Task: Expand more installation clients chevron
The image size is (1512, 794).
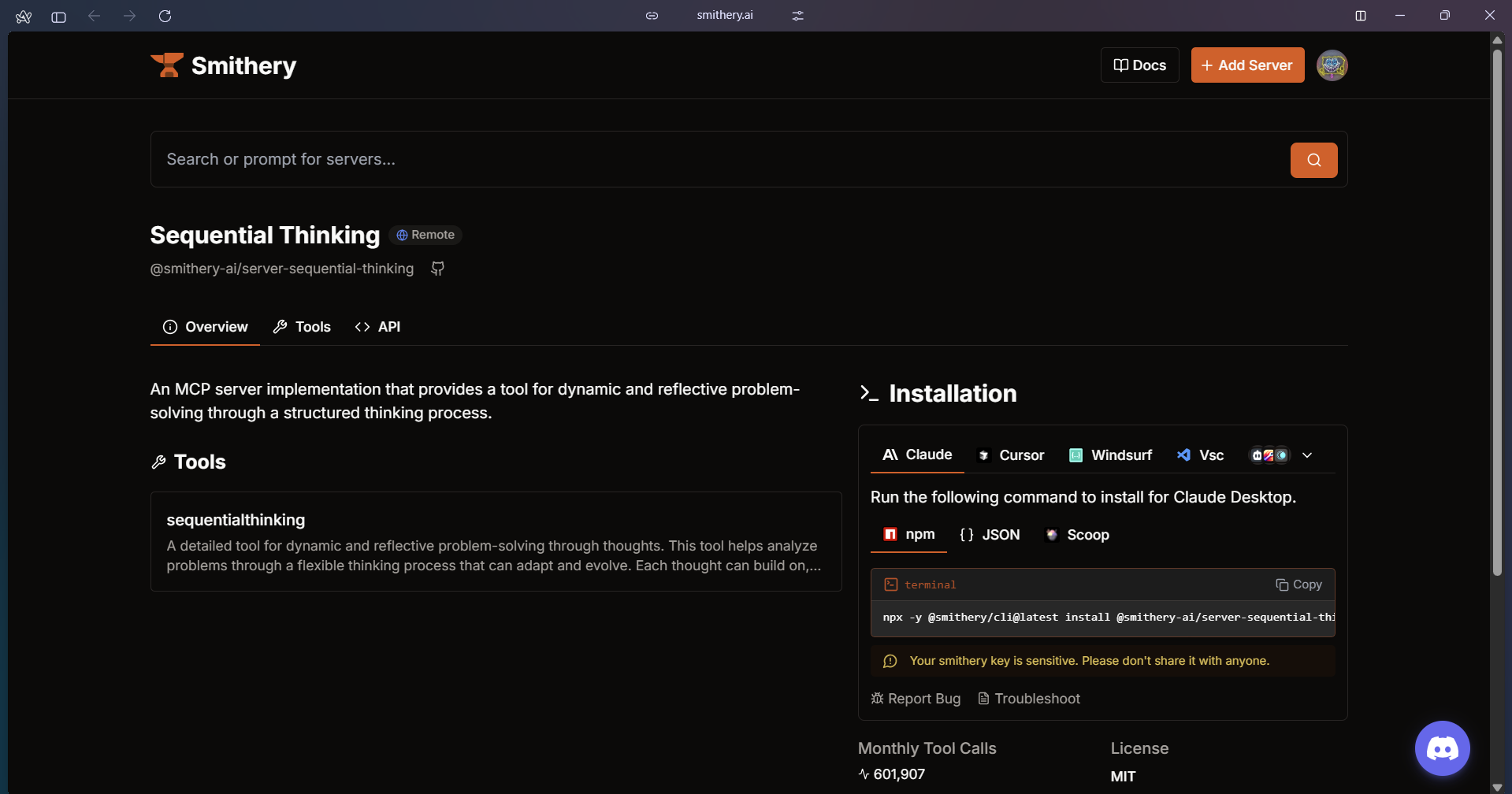Action: click(1307, 455)
